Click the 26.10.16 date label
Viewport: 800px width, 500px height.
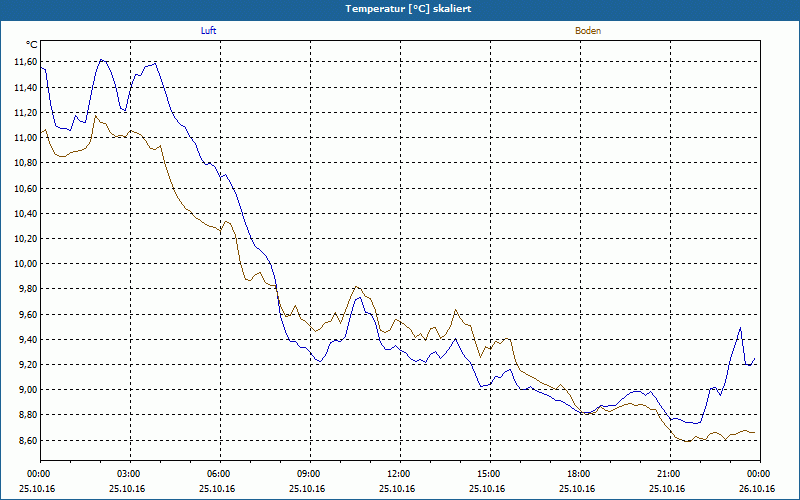point(757,489)
